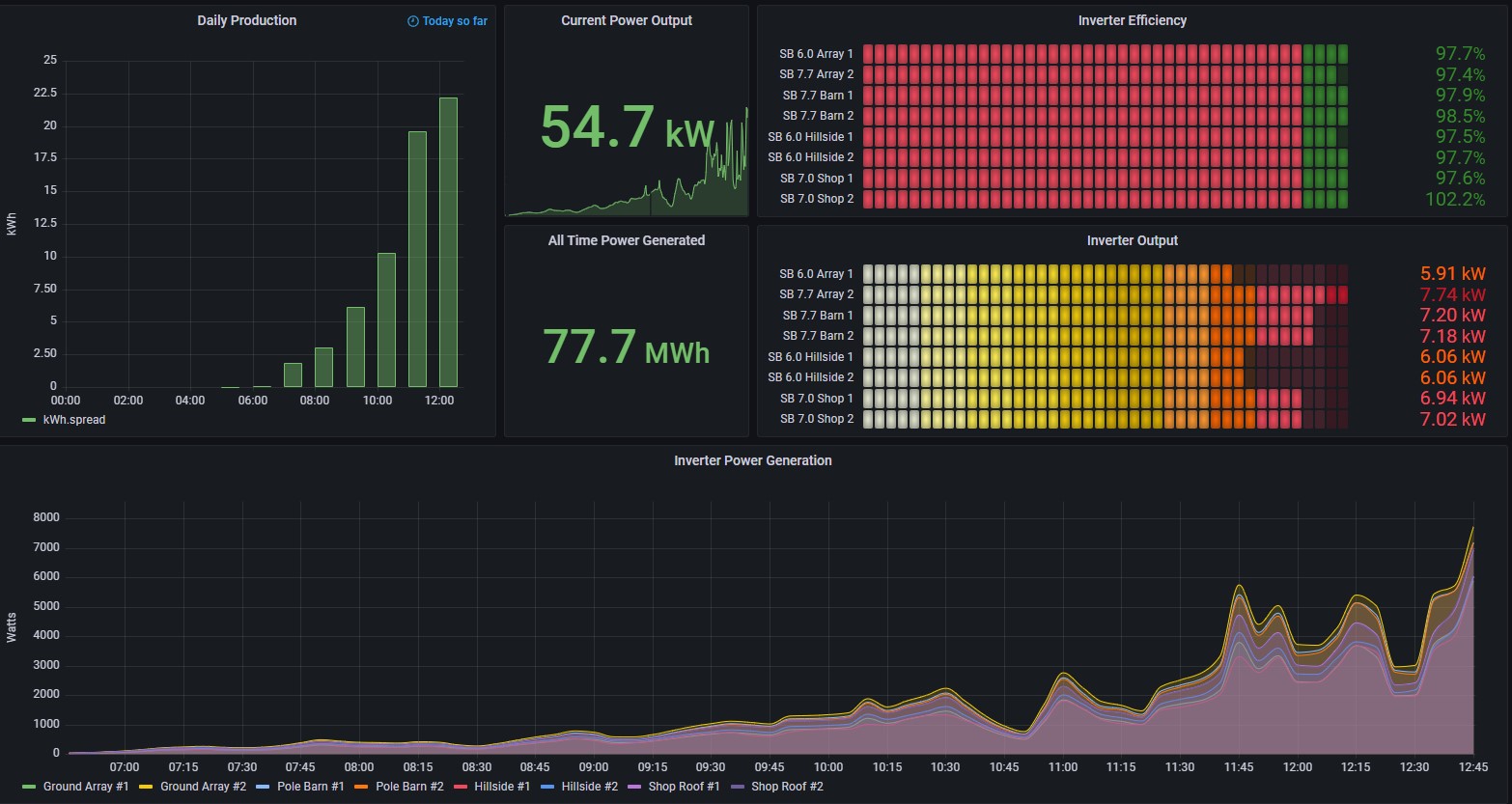
Task: Open the All Time Power Generated menu
Action: click(x=627, y=240)
